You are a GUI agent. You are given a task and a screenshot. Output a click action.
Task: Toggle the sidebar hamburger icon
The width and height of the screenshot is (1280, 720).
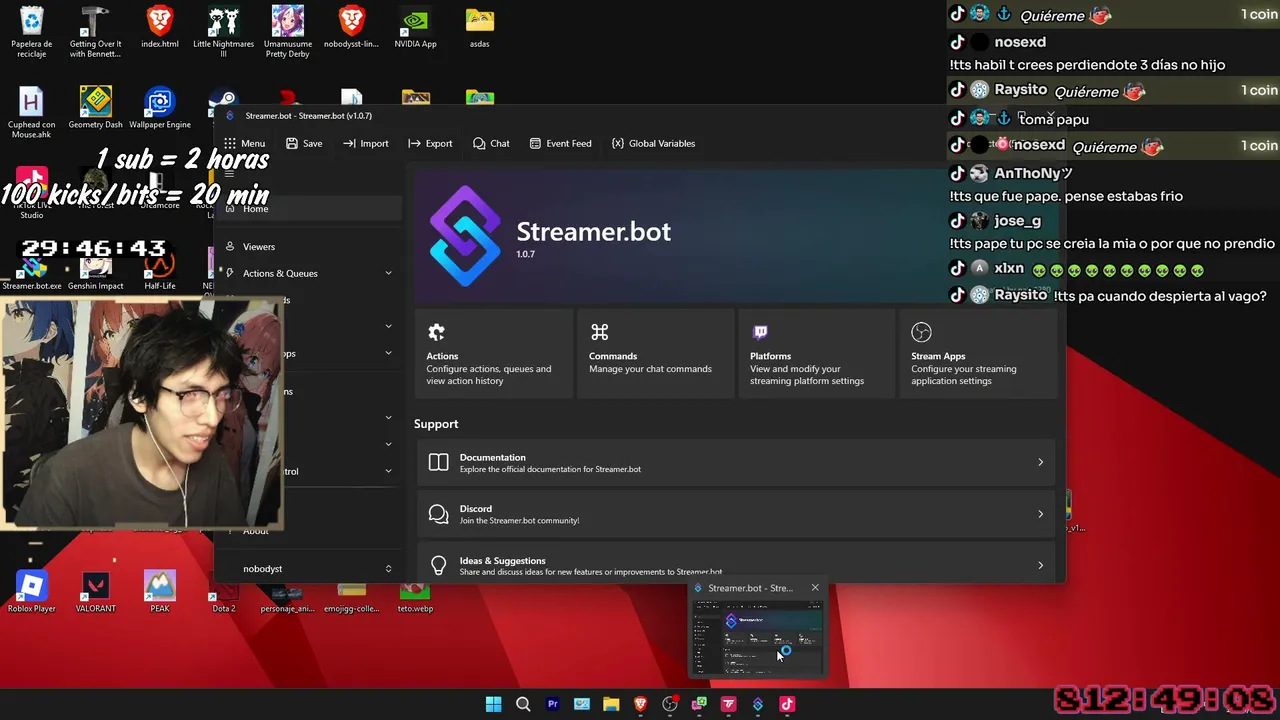[230, 174]
